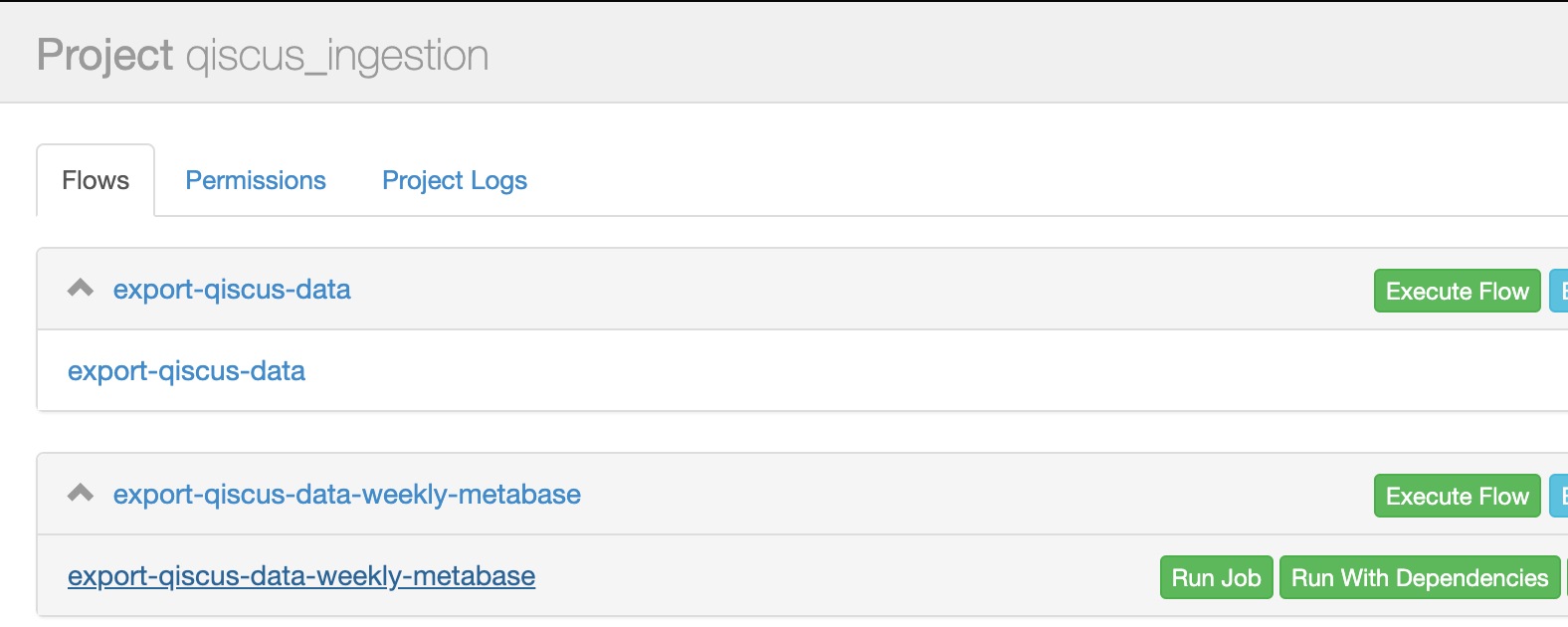
Task: Click the chevron icon beside export-qiscus-data
Action: tap(80, 288)
